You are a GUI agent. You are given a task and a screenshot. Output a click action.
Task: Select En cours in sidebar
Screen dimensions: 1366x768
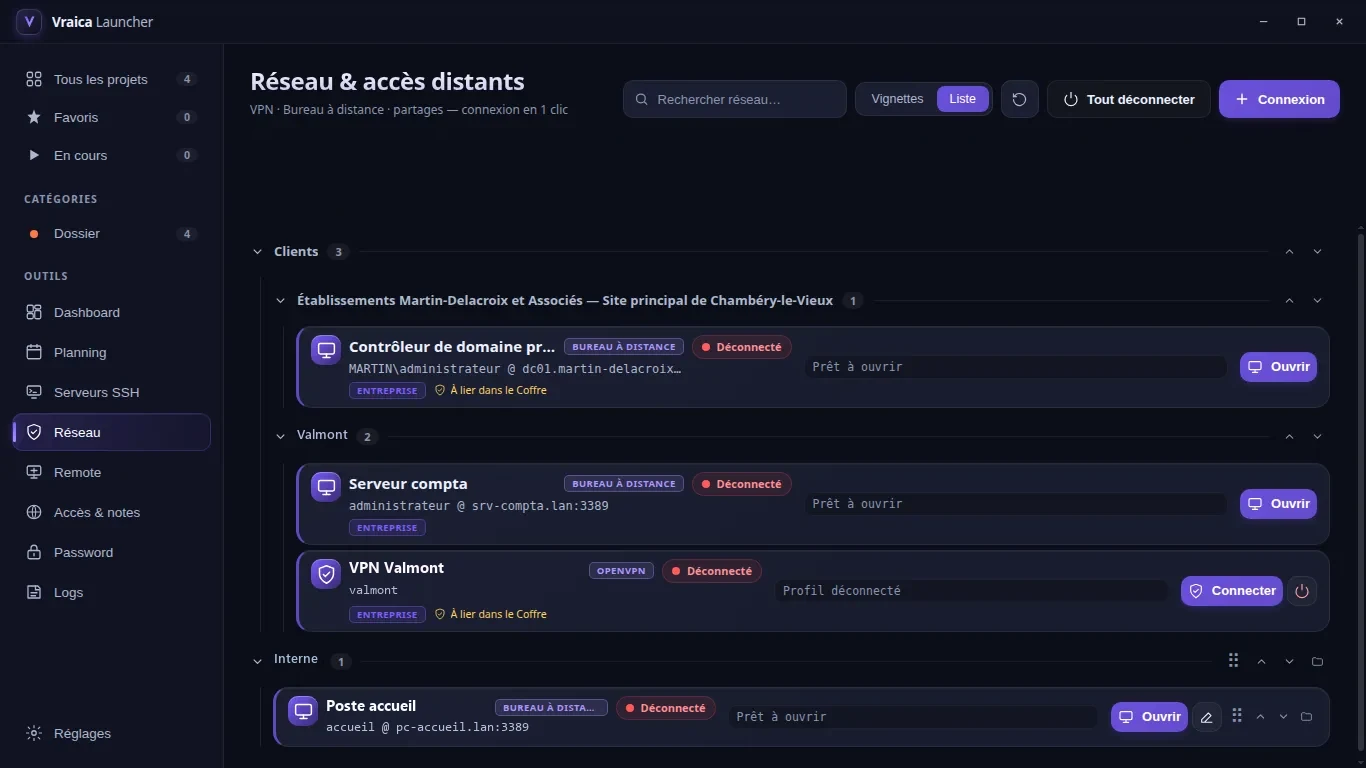pyautogui.click(x=111, y=155)
